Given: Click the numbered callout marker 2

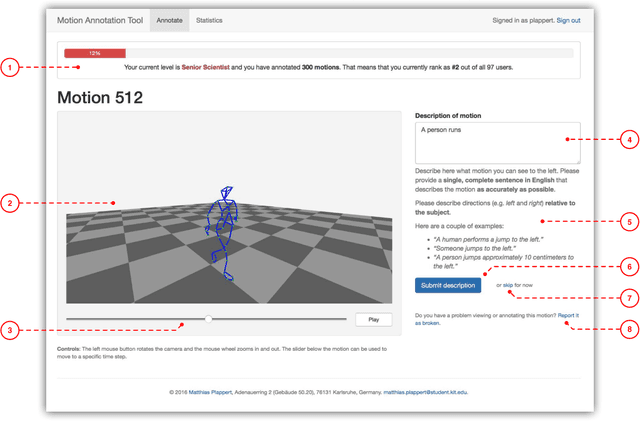Looking at the screenshot, I should (10, 204).
